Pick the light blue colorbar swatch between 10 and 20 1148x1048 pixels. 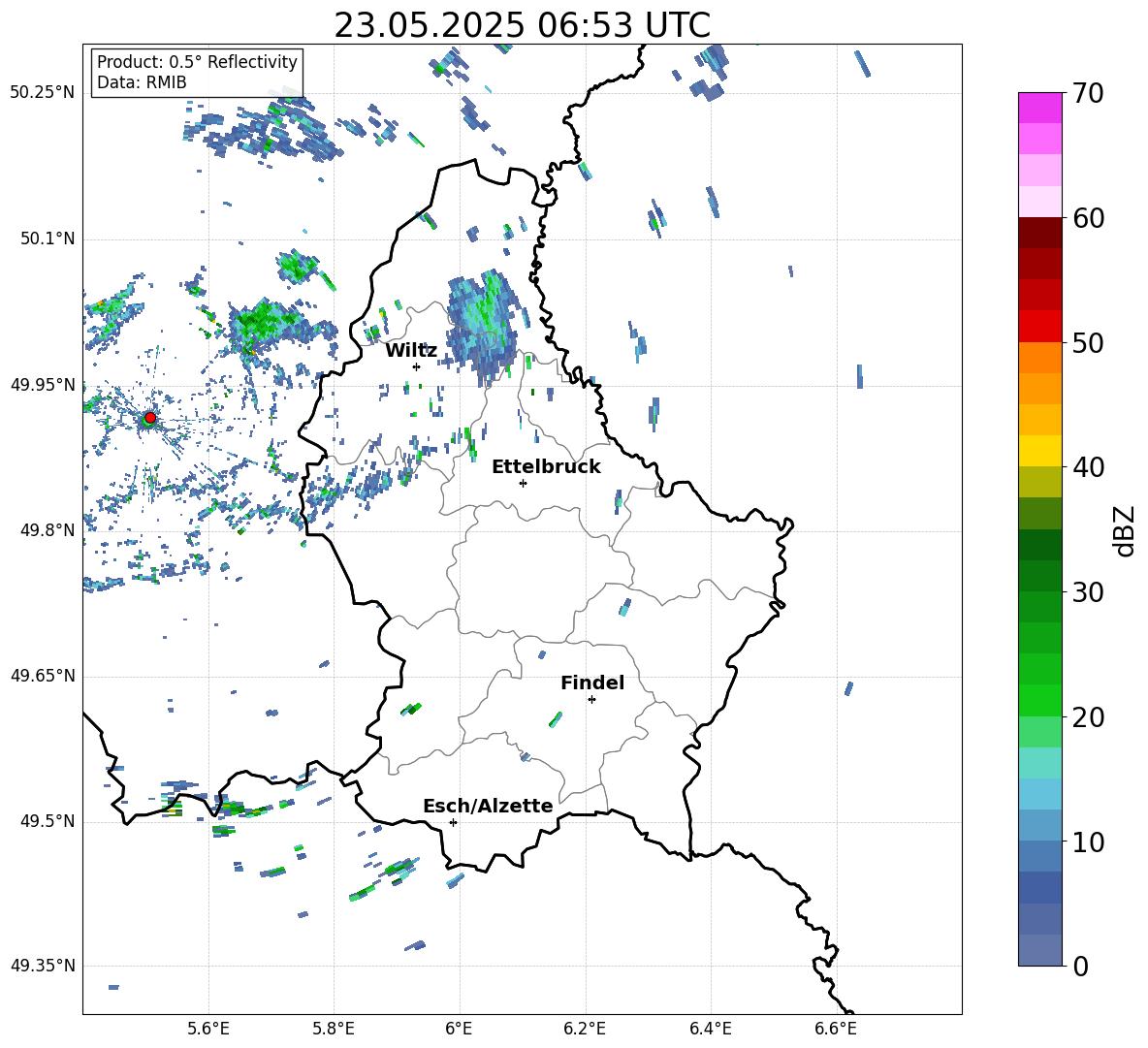pyautogui.click(x=1039, y=794)
